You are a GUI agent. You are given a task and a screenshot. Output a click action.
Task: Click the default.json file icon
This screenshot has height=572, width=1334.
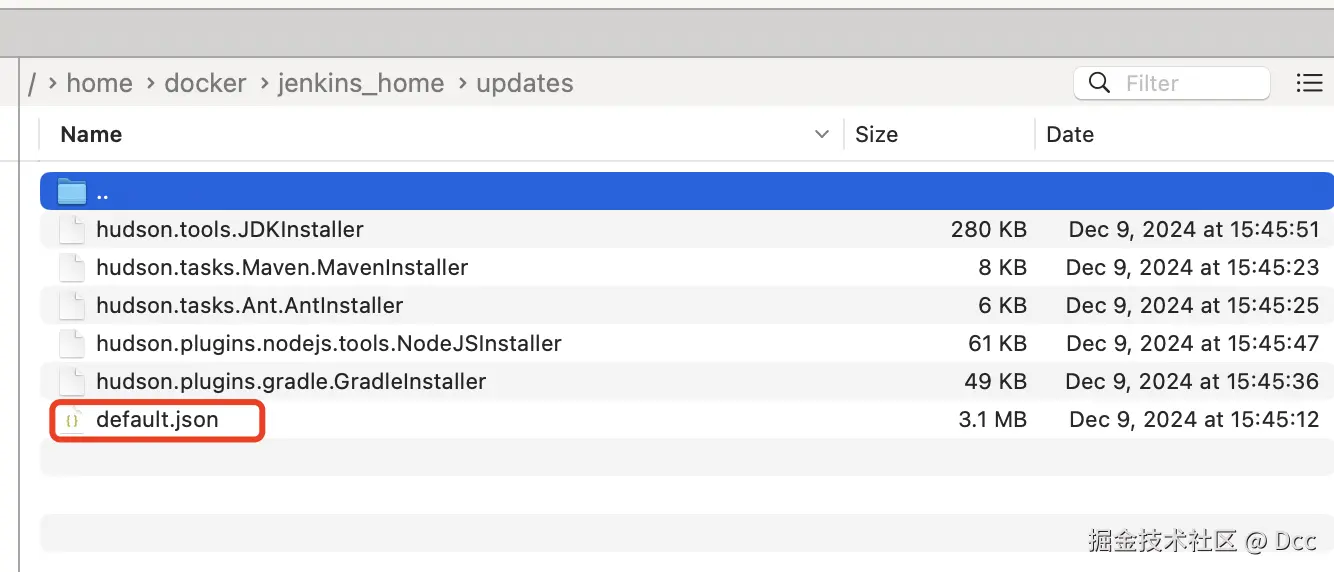pyautogui.click(x=71, y=420)
